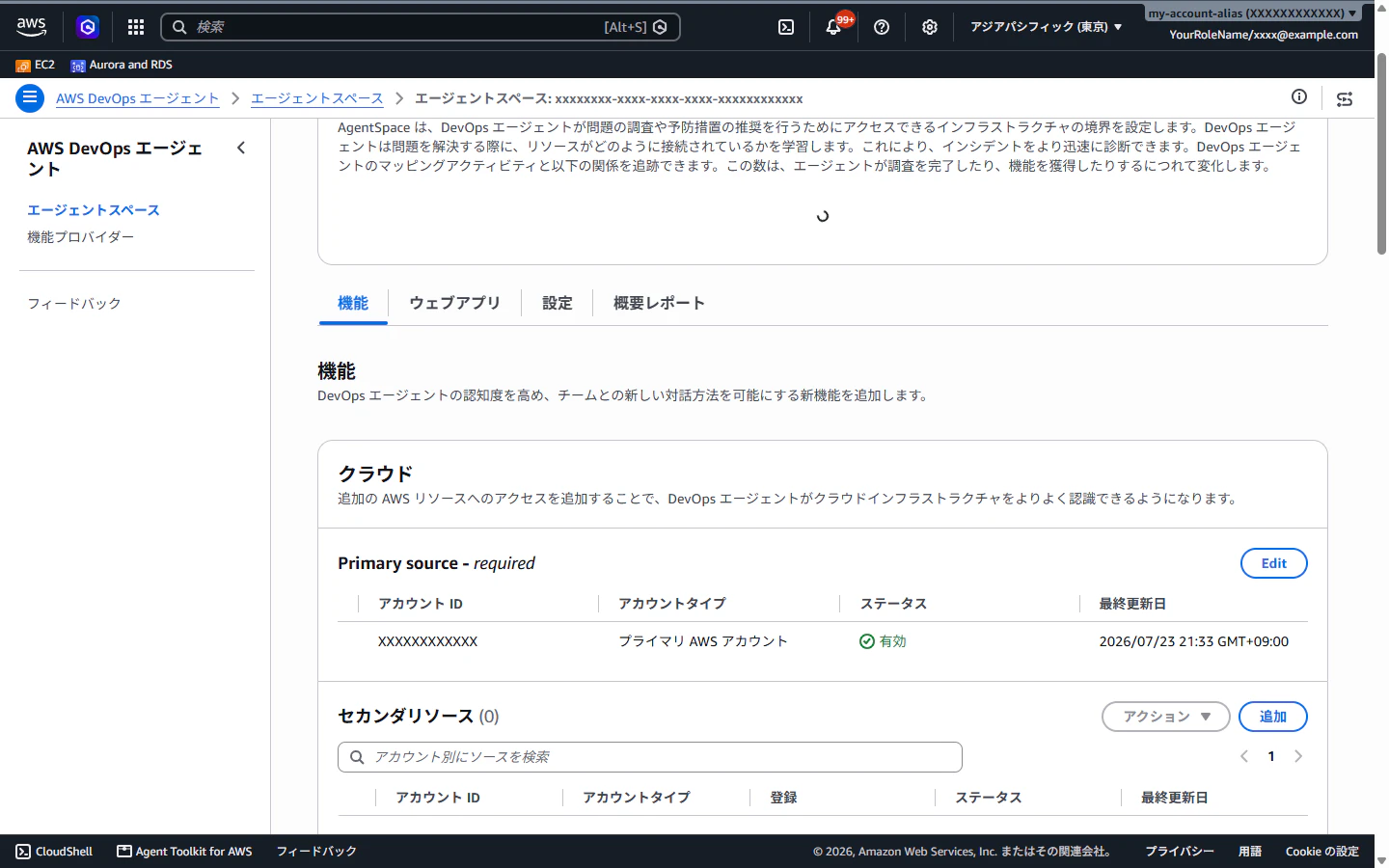1389x868 pixels.
Task: Click the page vertical scrollbar
Action: [x=1381, y=154]
